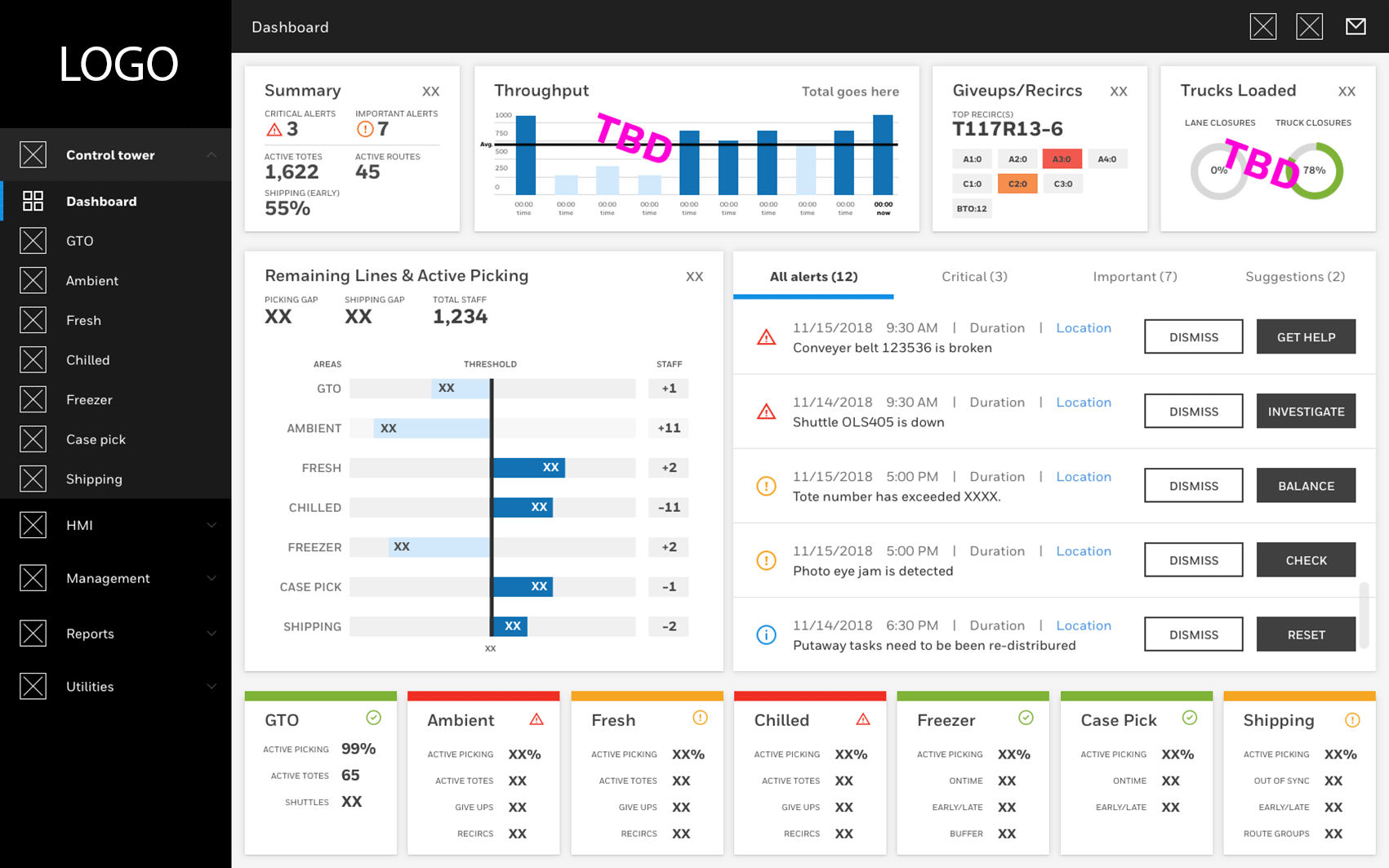Click CHECK for Photo eye jam alert

pos(1306,560)
